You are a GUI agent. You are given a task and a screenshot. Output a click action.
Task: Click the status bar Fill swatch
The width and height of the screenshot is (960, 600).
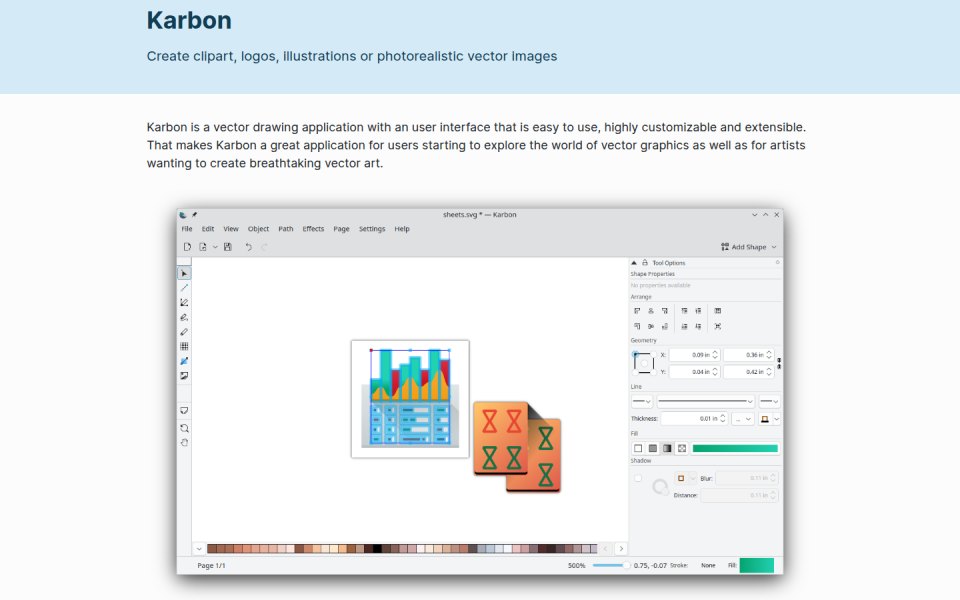pyautogui.click(x=757, y=565)
